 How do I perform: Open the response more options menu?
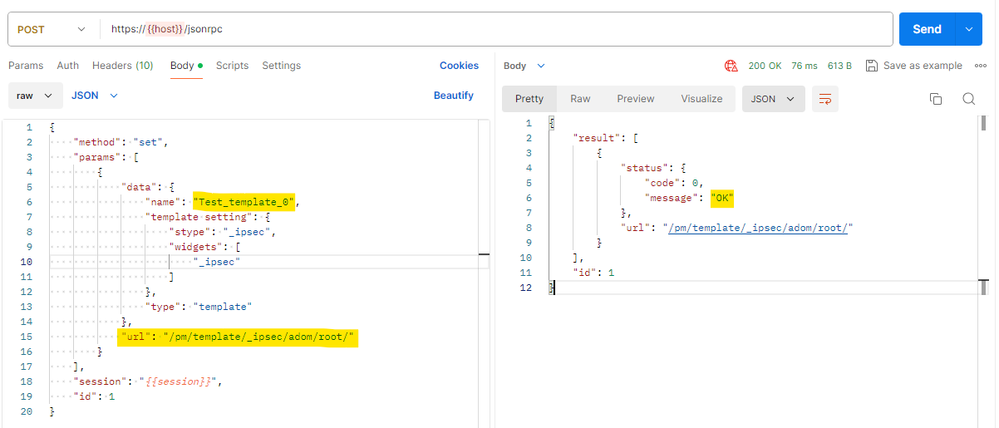coord(981,66)
